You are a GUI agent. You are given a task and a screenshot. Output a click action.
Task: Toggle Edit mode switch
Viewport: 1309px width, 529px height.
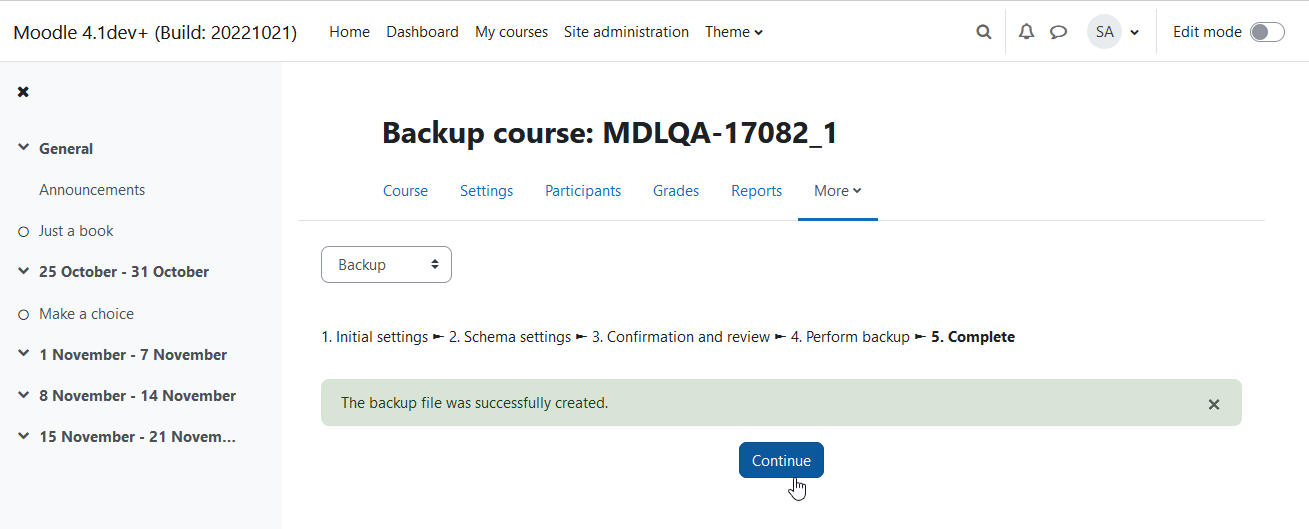click(1267, 32)
